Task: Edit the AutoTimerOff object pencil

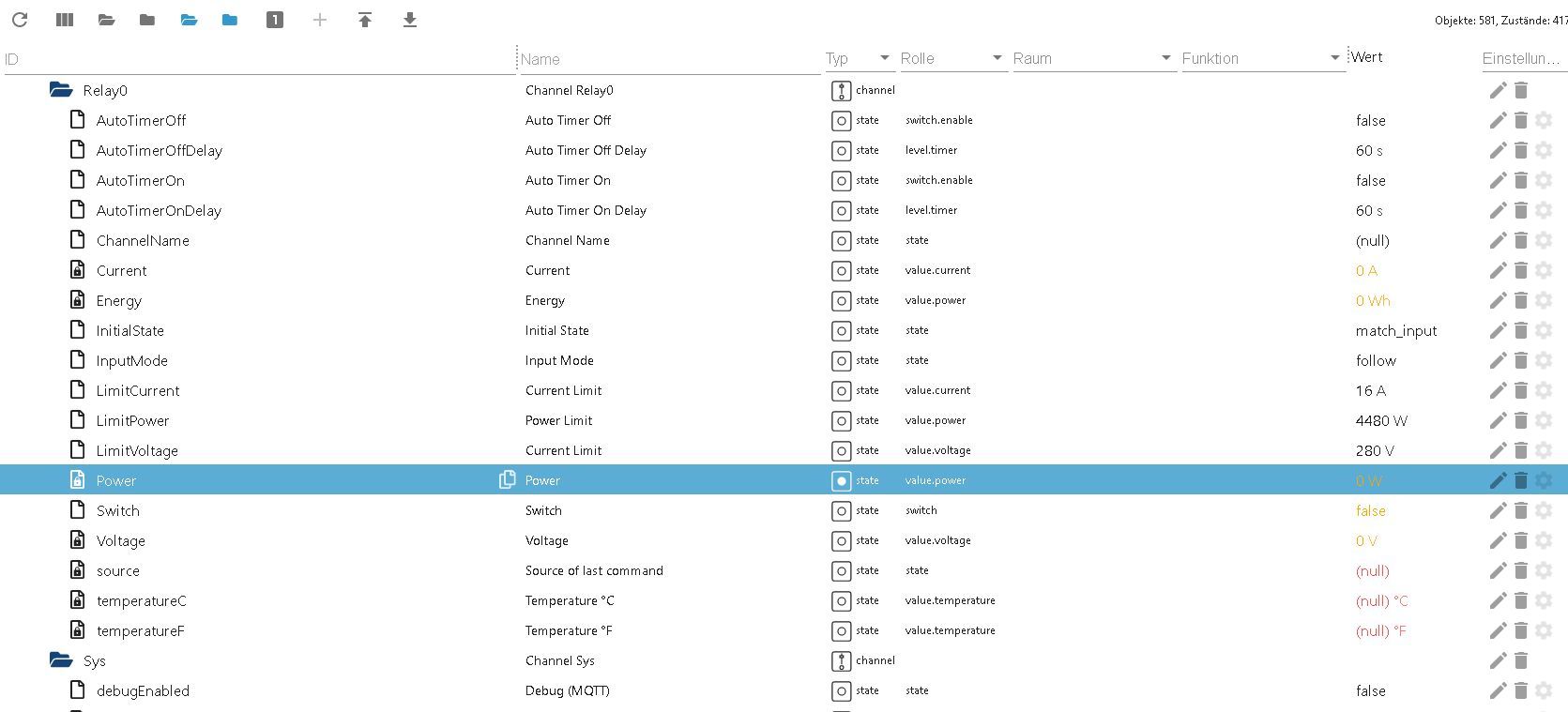Action: tap(1498, 120)
